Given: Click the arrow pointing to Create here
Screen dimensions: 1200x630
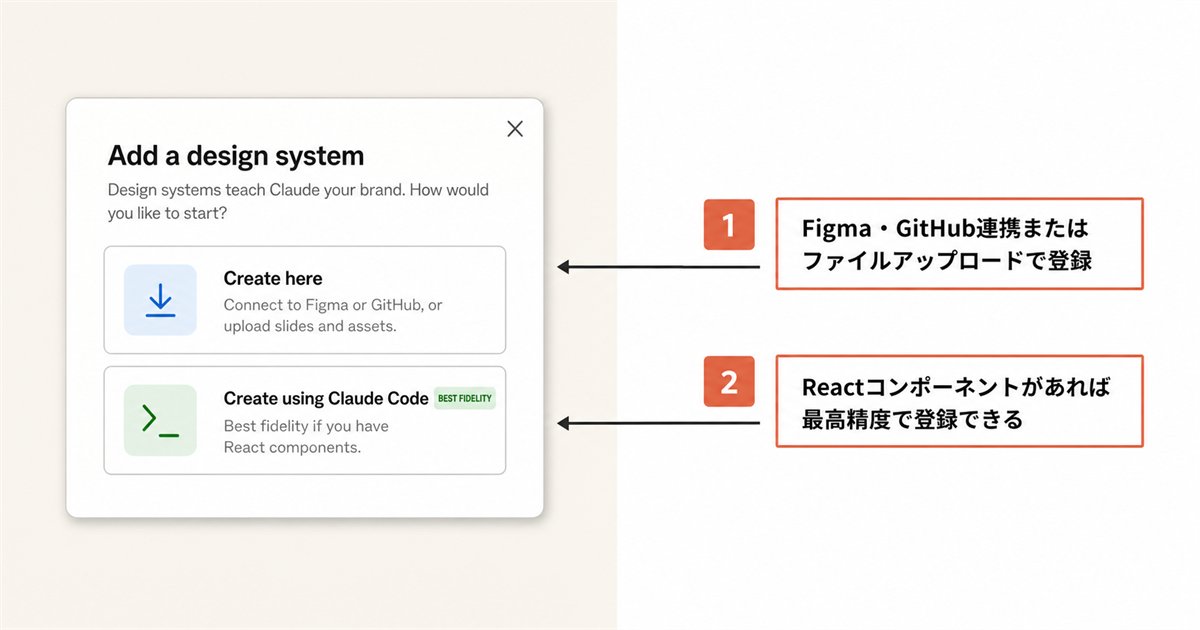Looking at the screenshot, I should coord(658,267).
